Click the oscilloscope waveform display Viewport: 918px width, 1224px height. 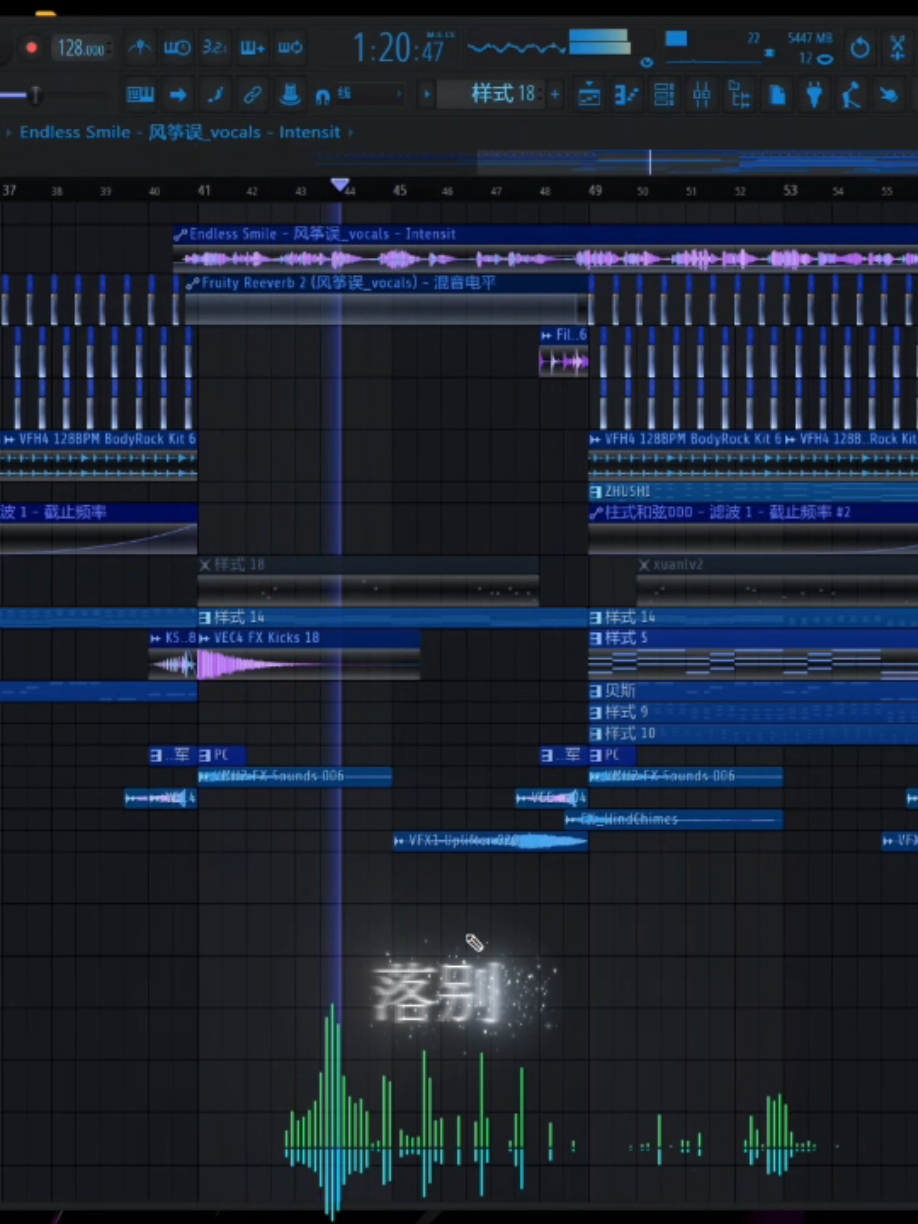point(516,47)
